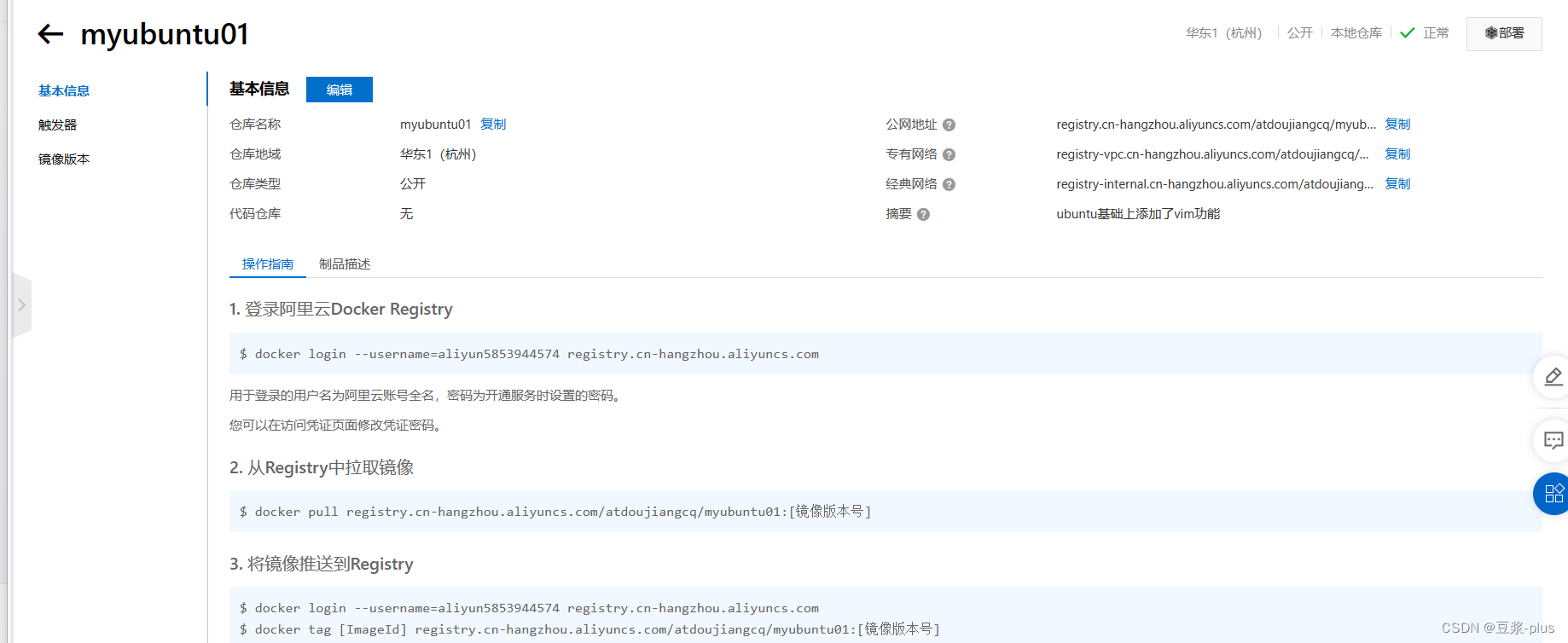Copy the repository name myubuntu01
This screenshot has width=1568, height=643.
tap(493, 125)
